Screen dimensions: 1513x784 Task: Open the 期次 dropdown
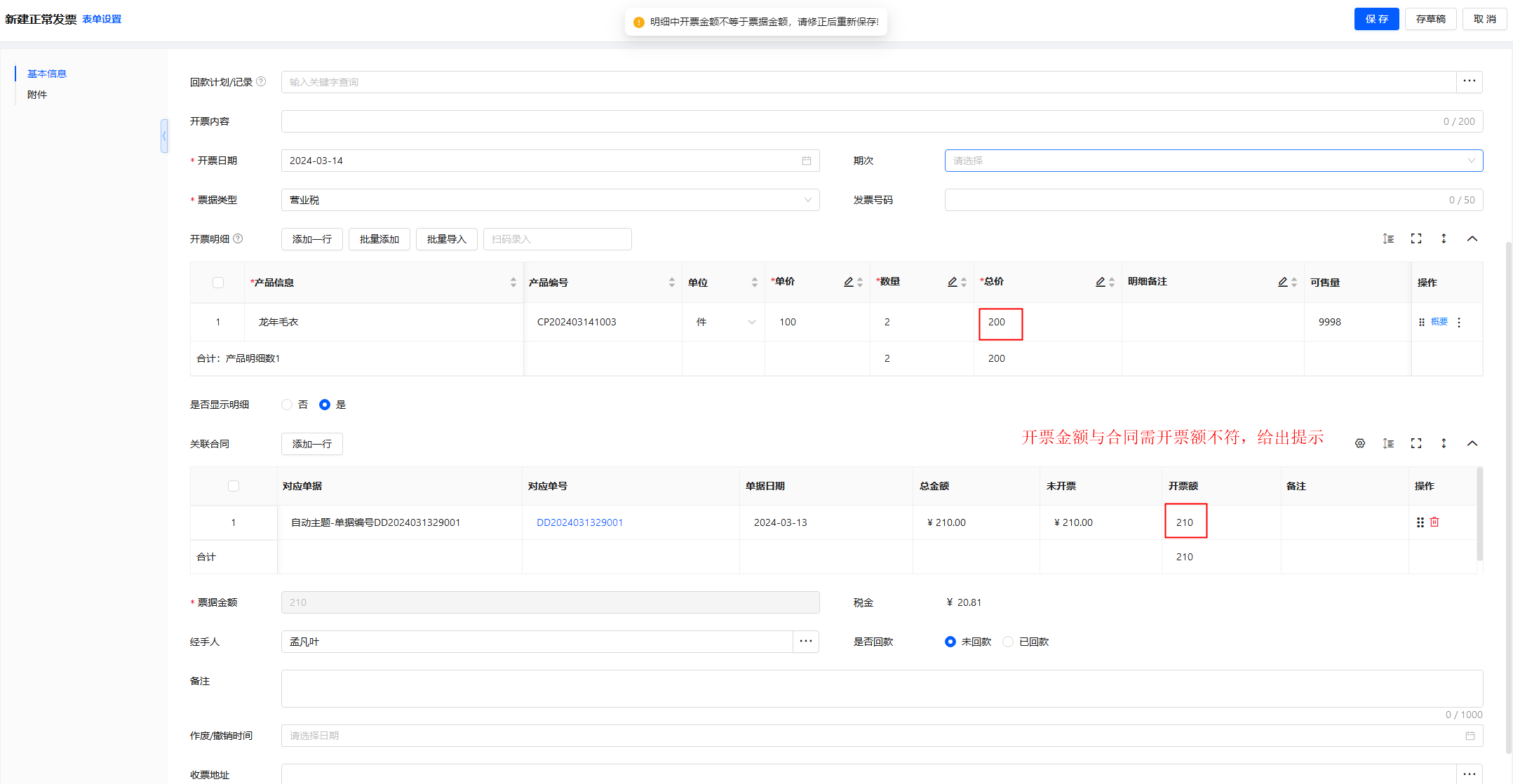(1213, 161)
